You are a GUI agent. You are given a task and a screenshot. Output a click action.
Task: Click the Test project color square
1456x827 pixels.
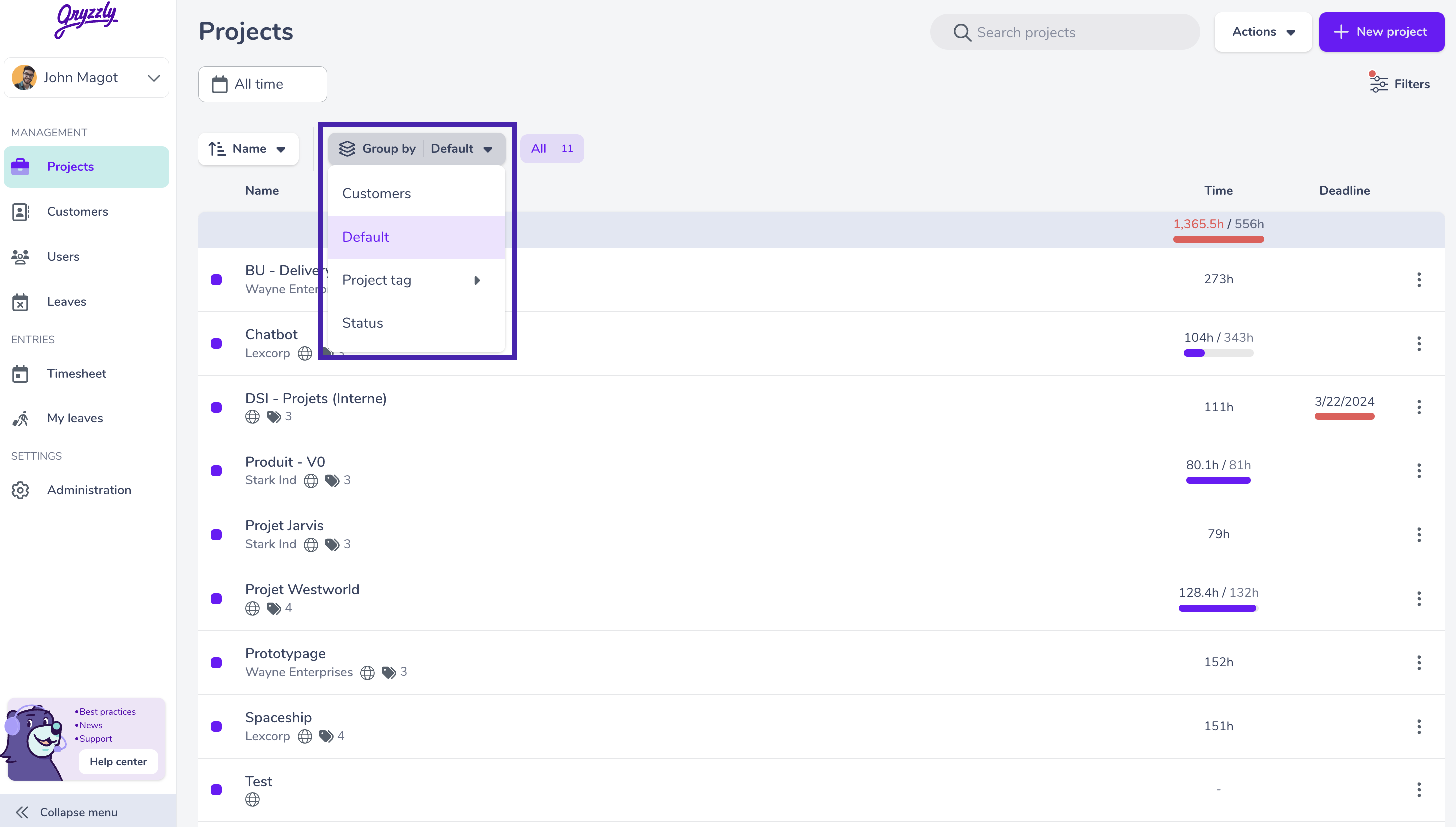(216, 790)
